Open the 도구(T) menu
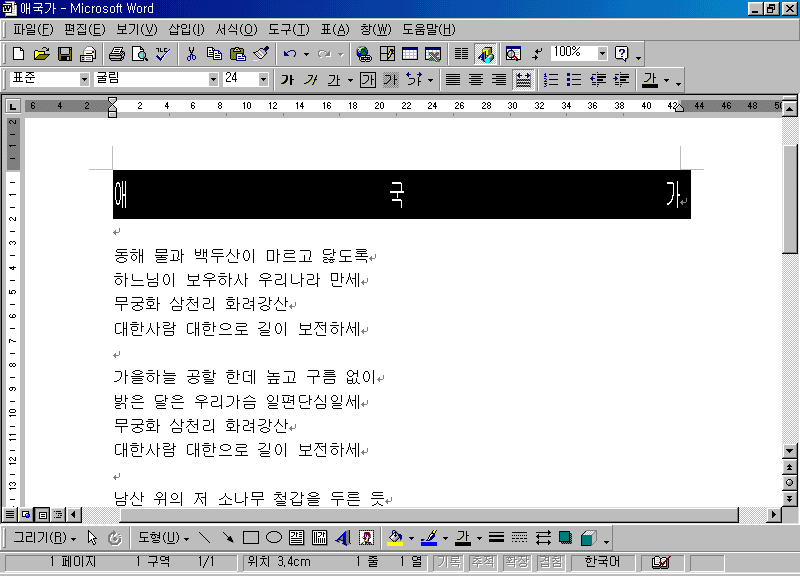Screen dimensions: 800x576 click(289, 30)
